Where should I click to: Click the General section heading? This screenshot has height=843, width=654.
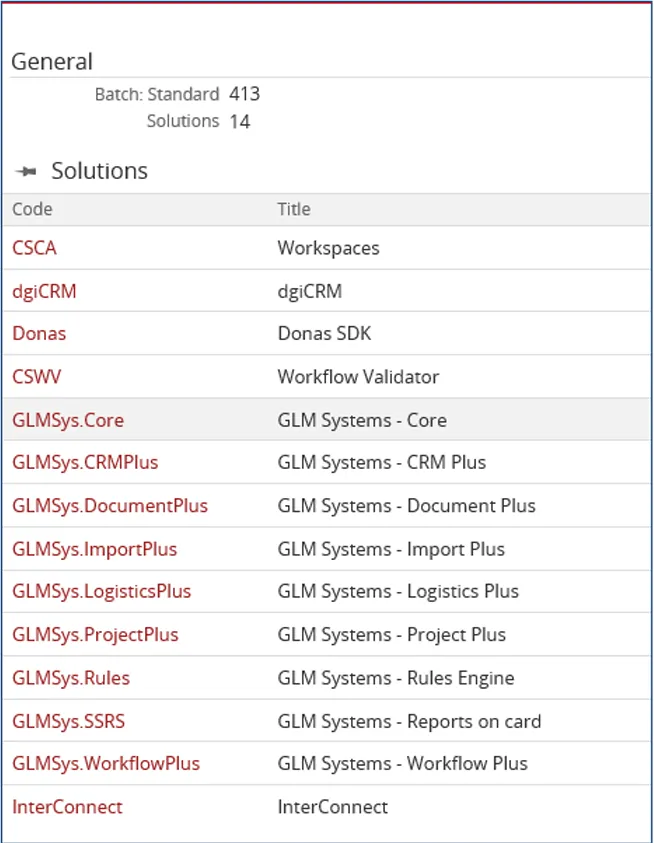(52, 61)
